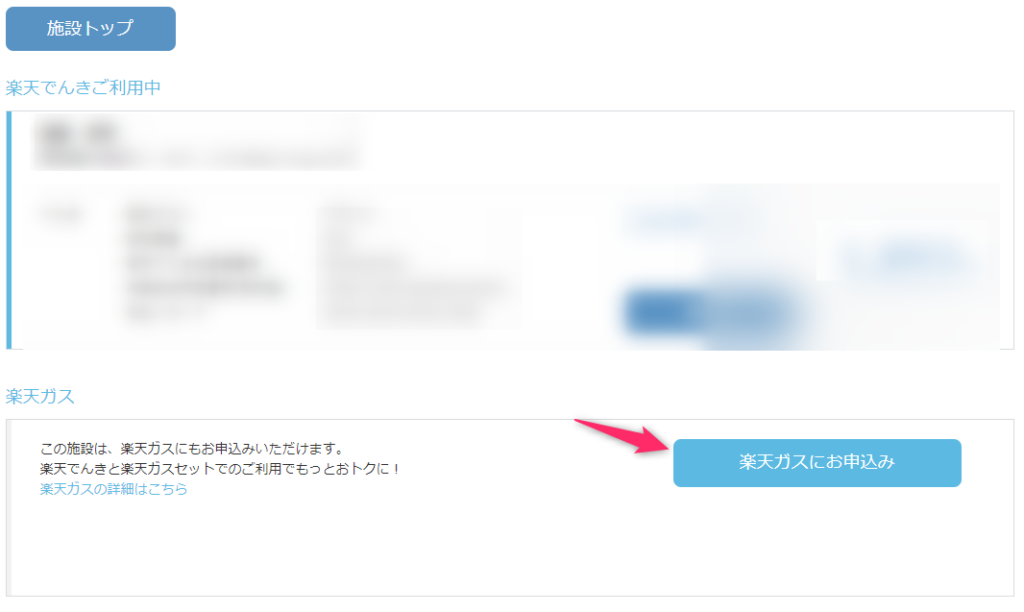Click the 楽天でんきご利用中 heading

coord(83,88)
